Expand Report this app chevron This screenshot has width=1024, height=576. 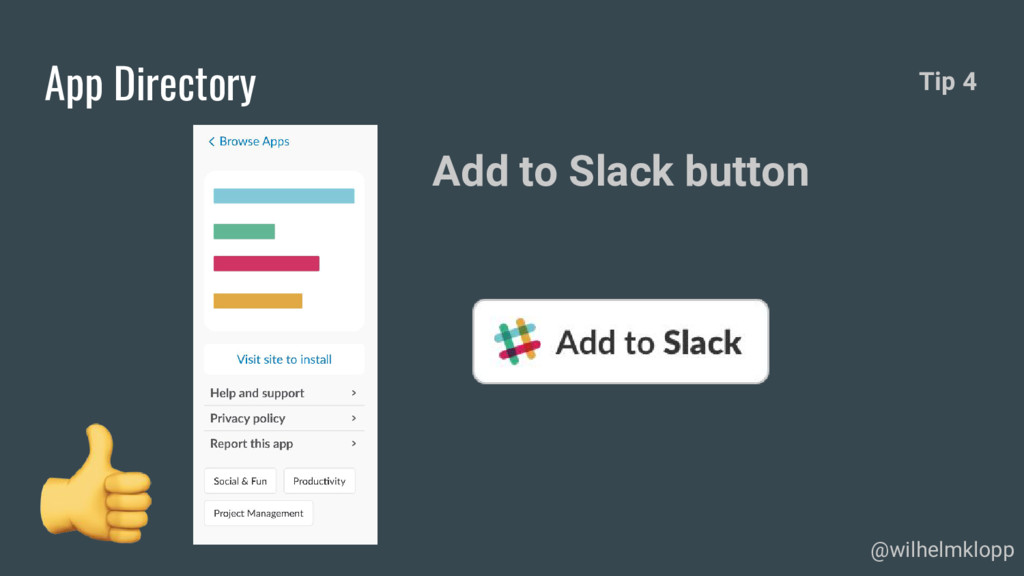point(354,443)
